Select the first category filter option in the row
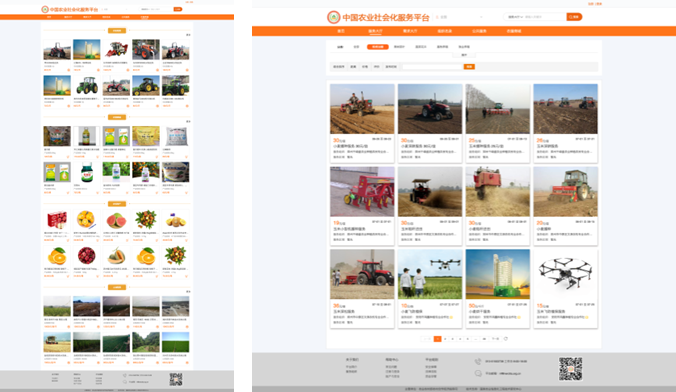 click(340, 47)
